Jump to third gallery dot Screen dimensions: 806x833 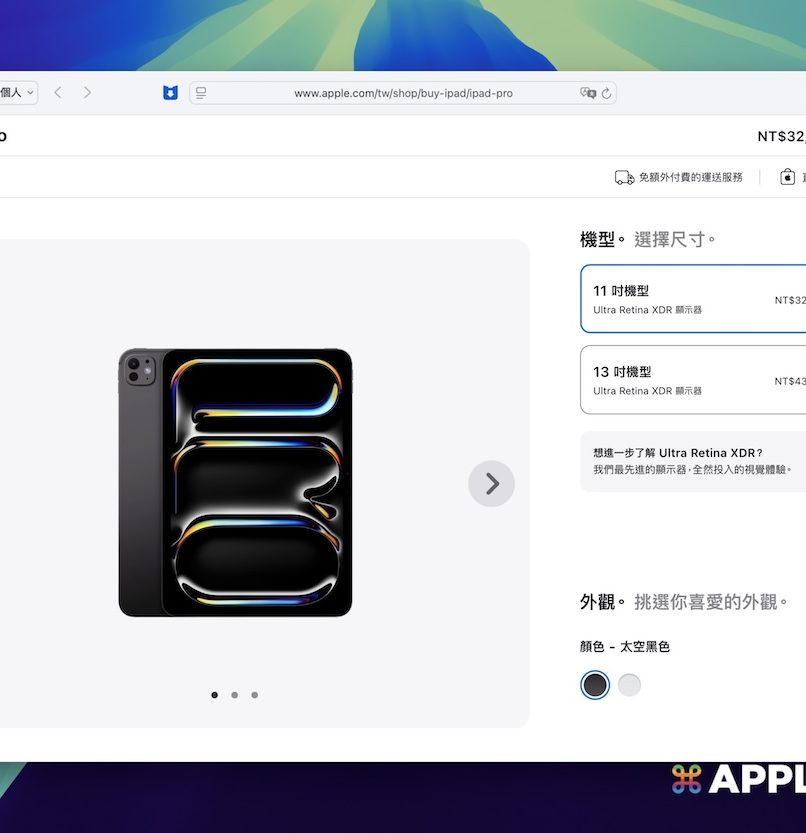pyautogui.click(x=255, y=695)
